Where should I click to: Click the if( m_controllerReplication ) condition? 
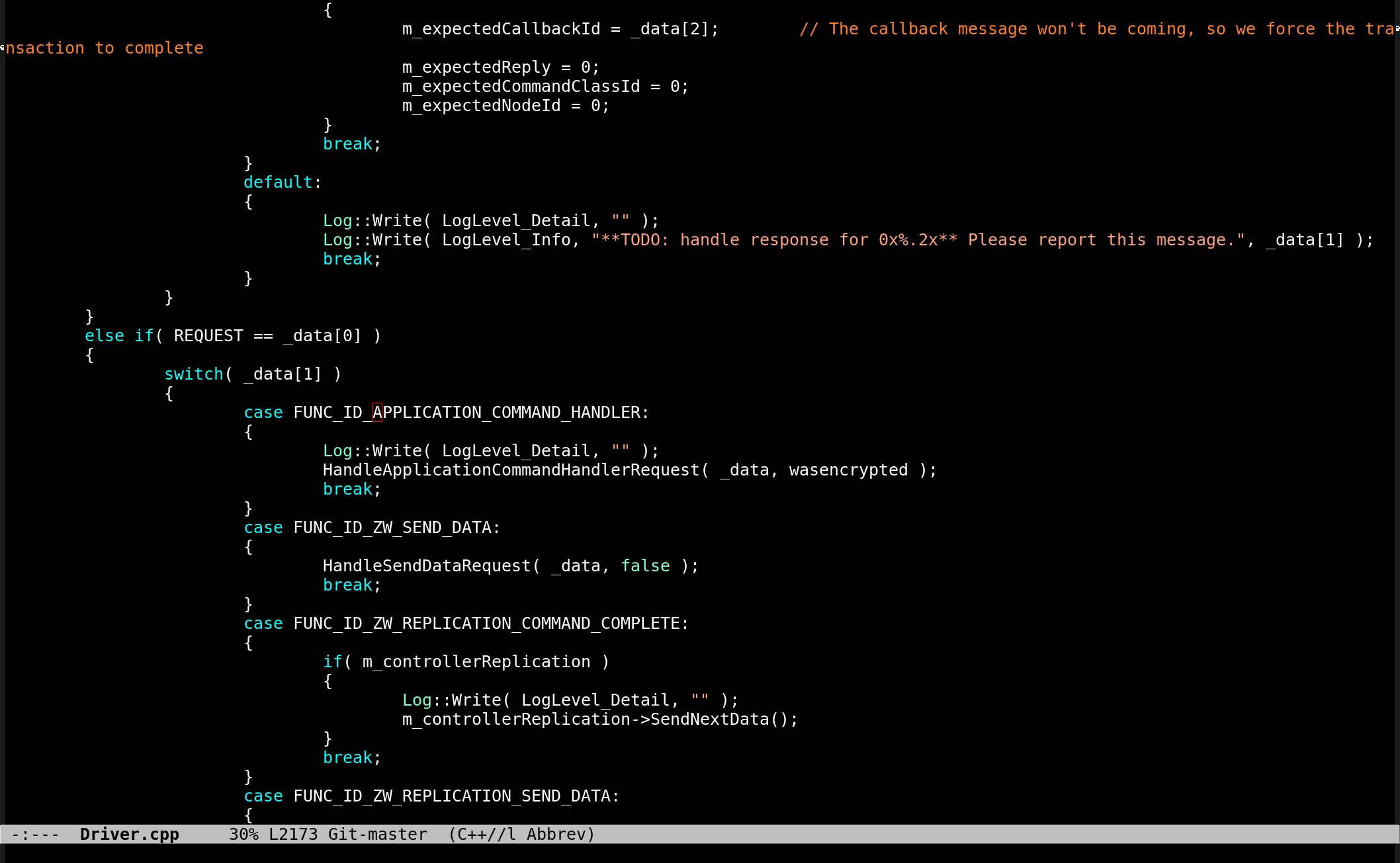pos(466,662)
